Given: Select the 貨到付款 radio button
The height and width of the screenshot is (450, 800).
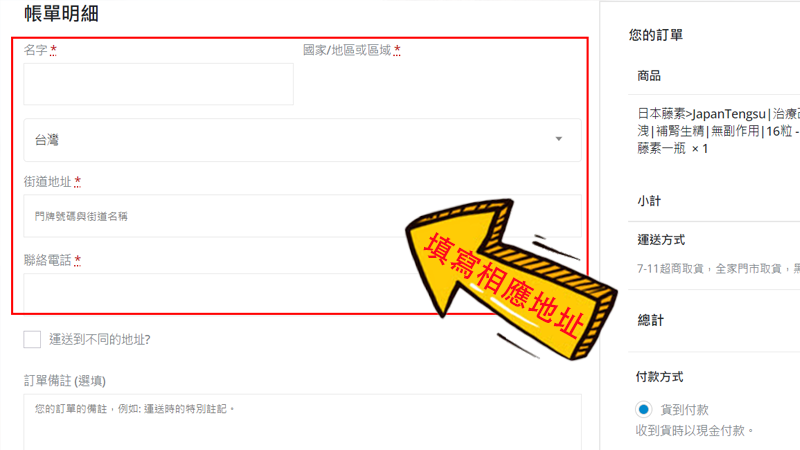Looking at the screenshot, I should (643, 409).
